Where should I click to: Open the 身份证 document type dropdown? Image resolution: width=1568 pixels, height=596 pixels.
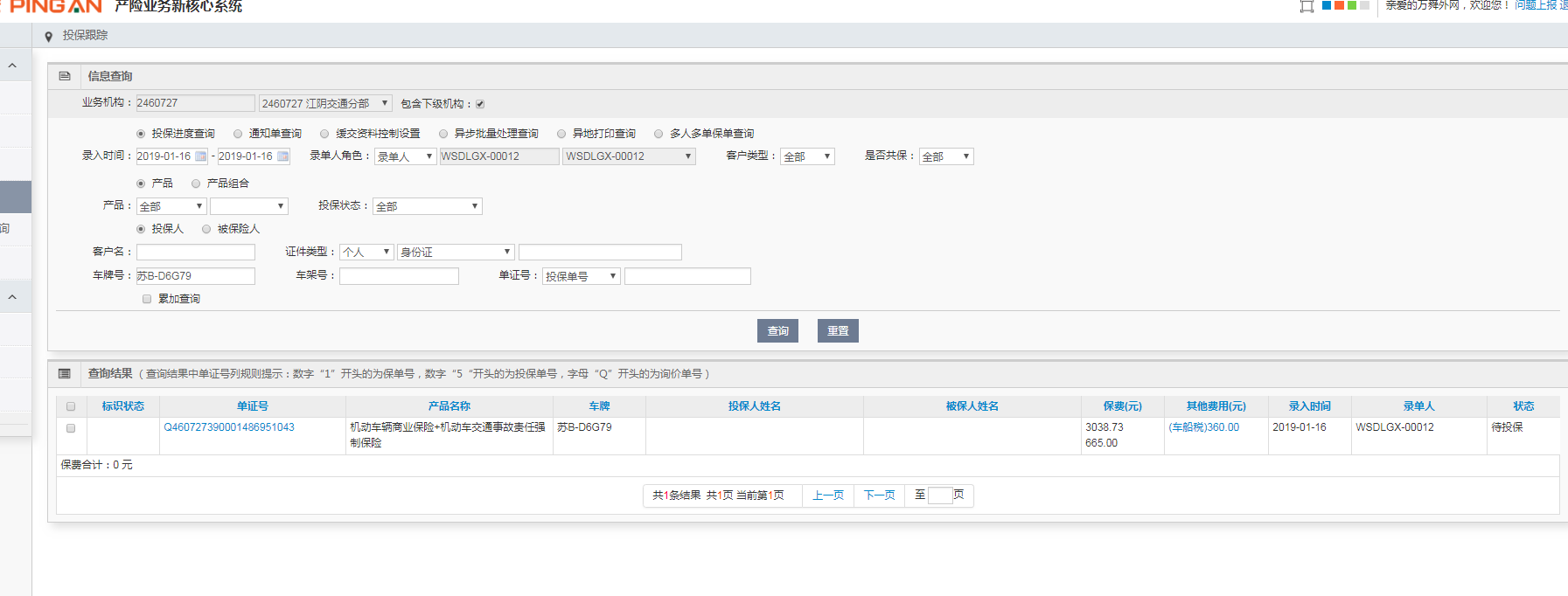pyautogui.click(x=456, y=252)
